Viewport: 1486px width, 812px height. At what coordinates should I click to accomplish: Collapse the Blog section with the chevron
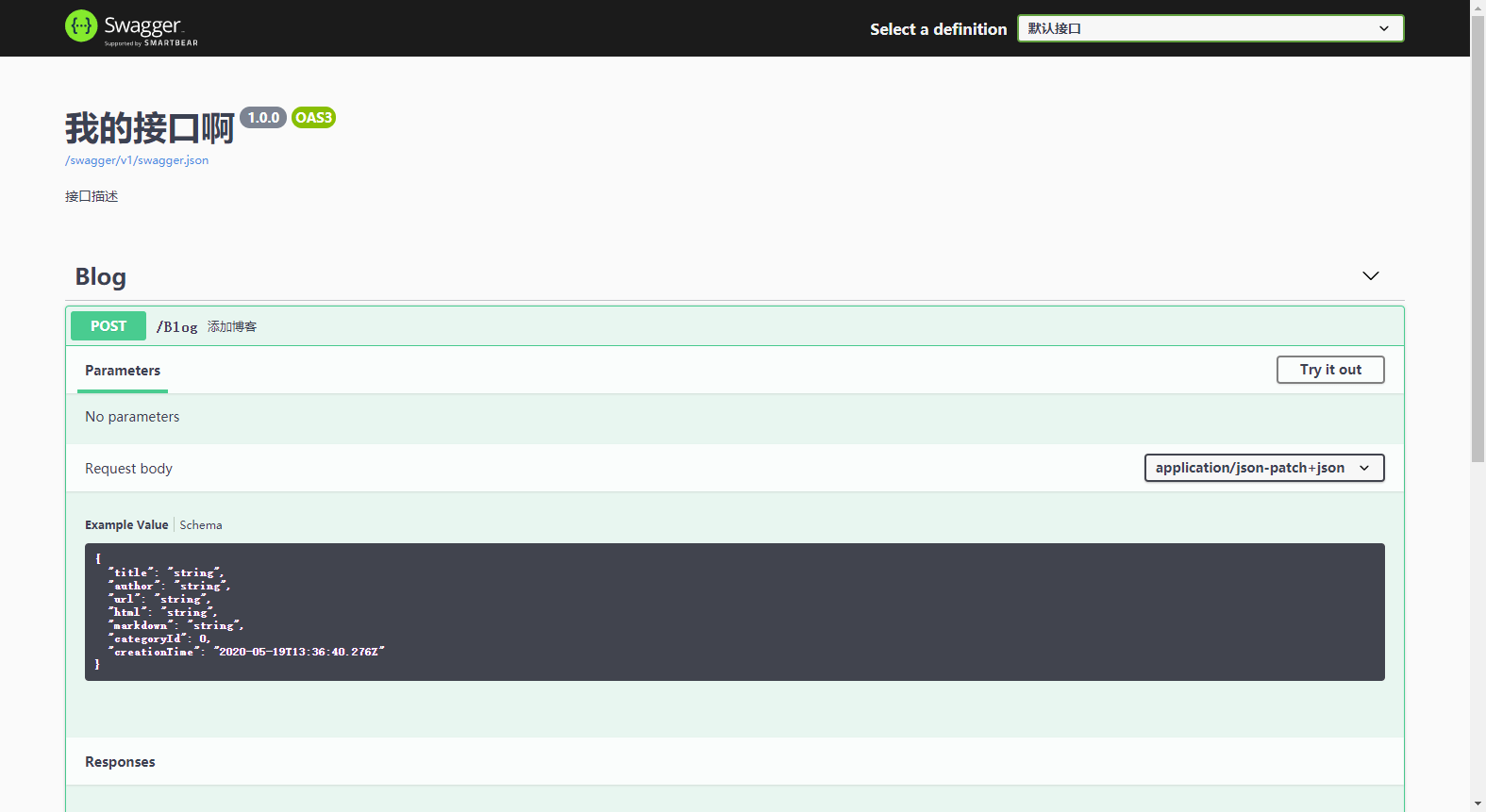[x=1370, y=276]
